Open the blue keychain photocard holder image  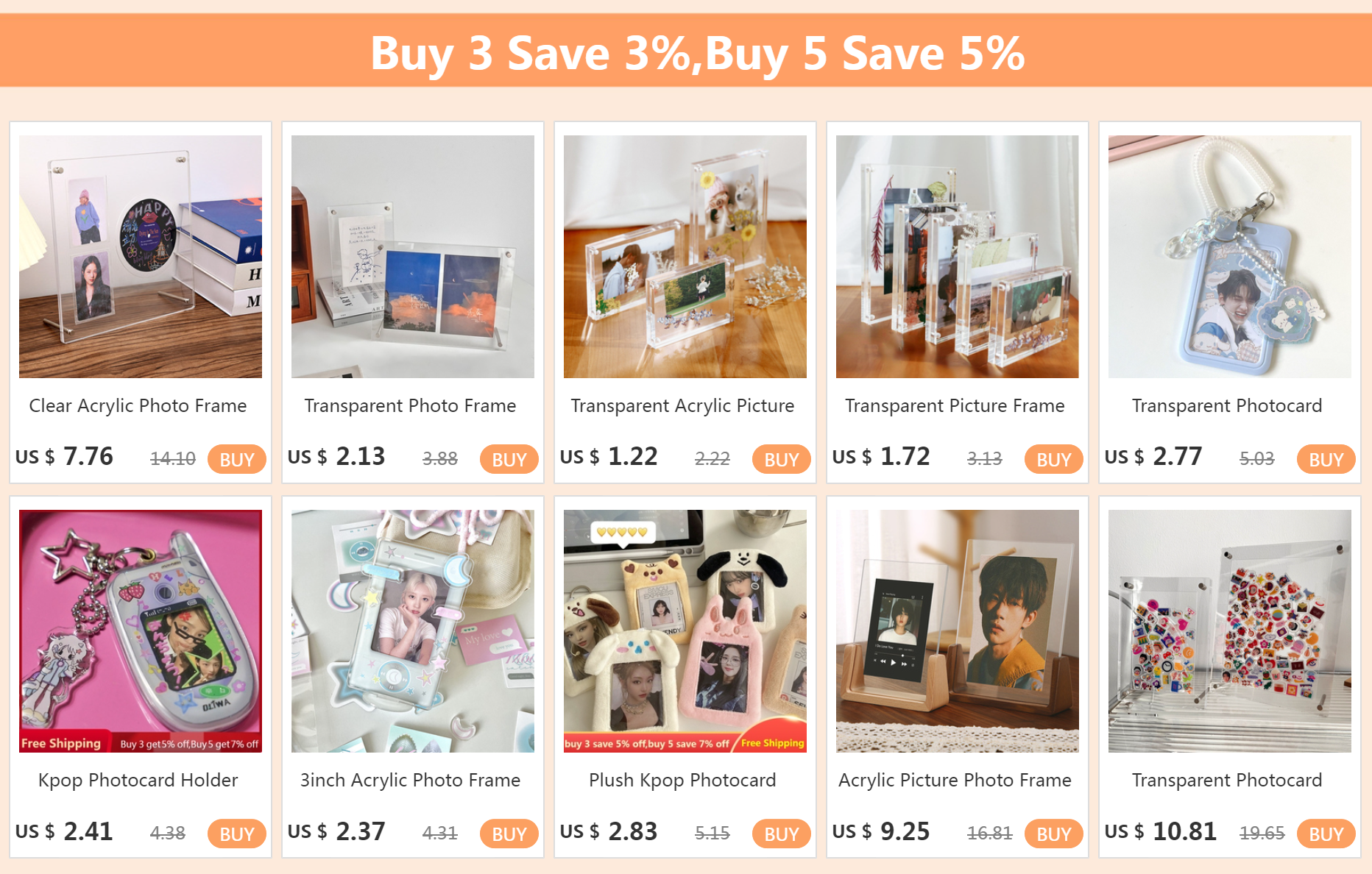coord(1230,257)
